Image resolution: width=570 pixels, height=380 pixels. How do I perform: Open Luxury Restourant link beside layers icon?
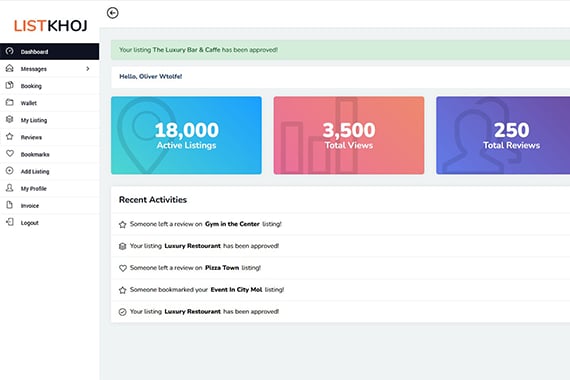[x=192, y=246]
